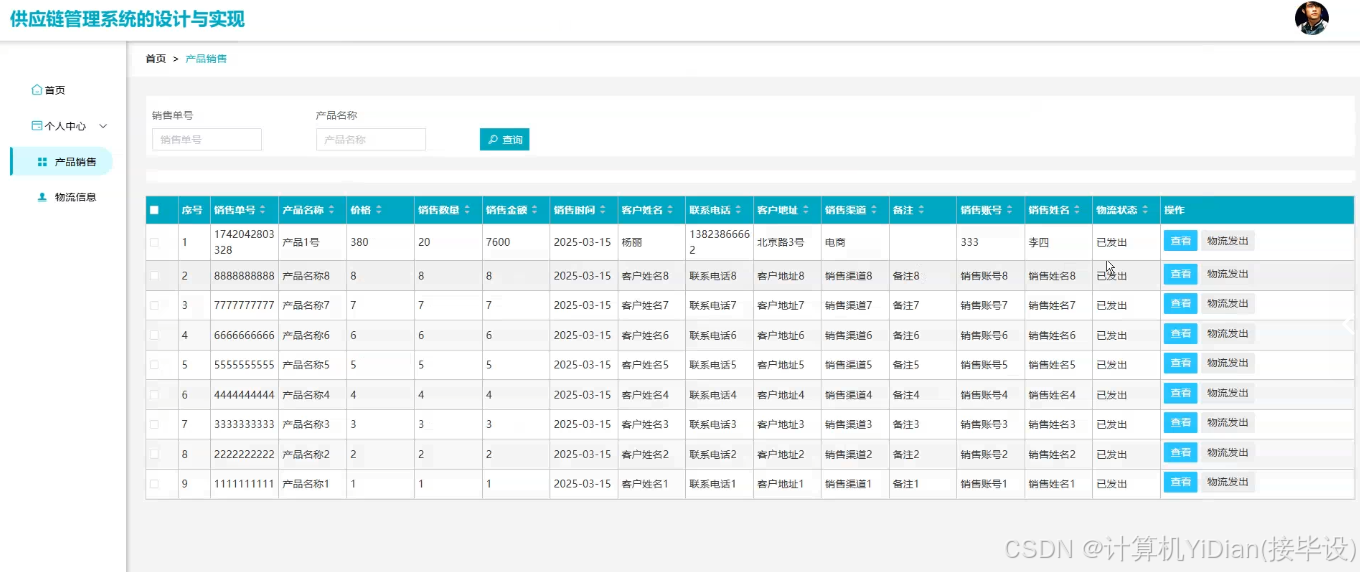Click the 供应链管理系统的设计与实现 page title

point(127,19)
